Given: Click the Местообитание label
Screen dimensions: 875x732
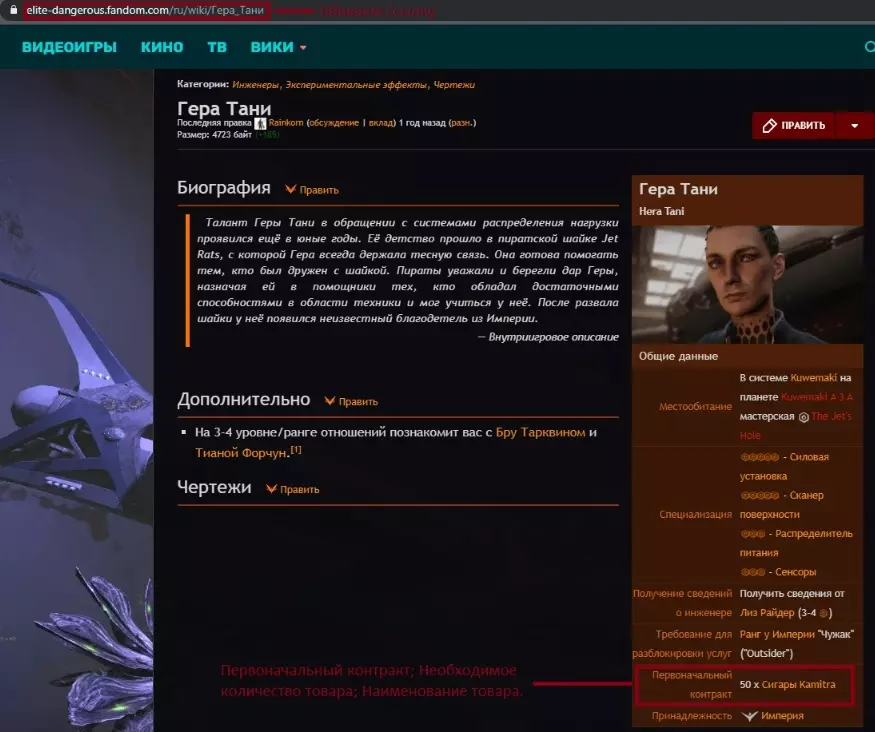Looking at the screenshot, I should pyautogui.click(x=695, y=406).
